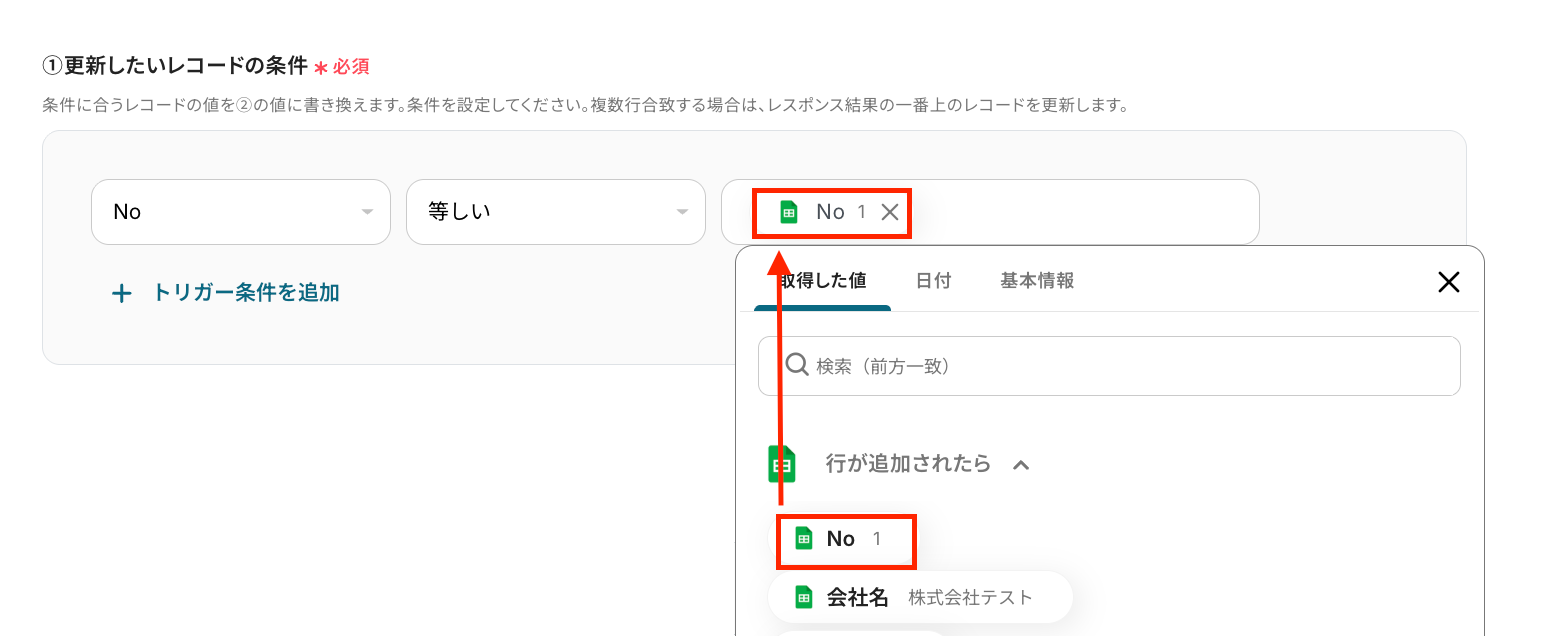Click Sheets icon on 会社名 item
The image size is (1568, 636).
point(804,598)
